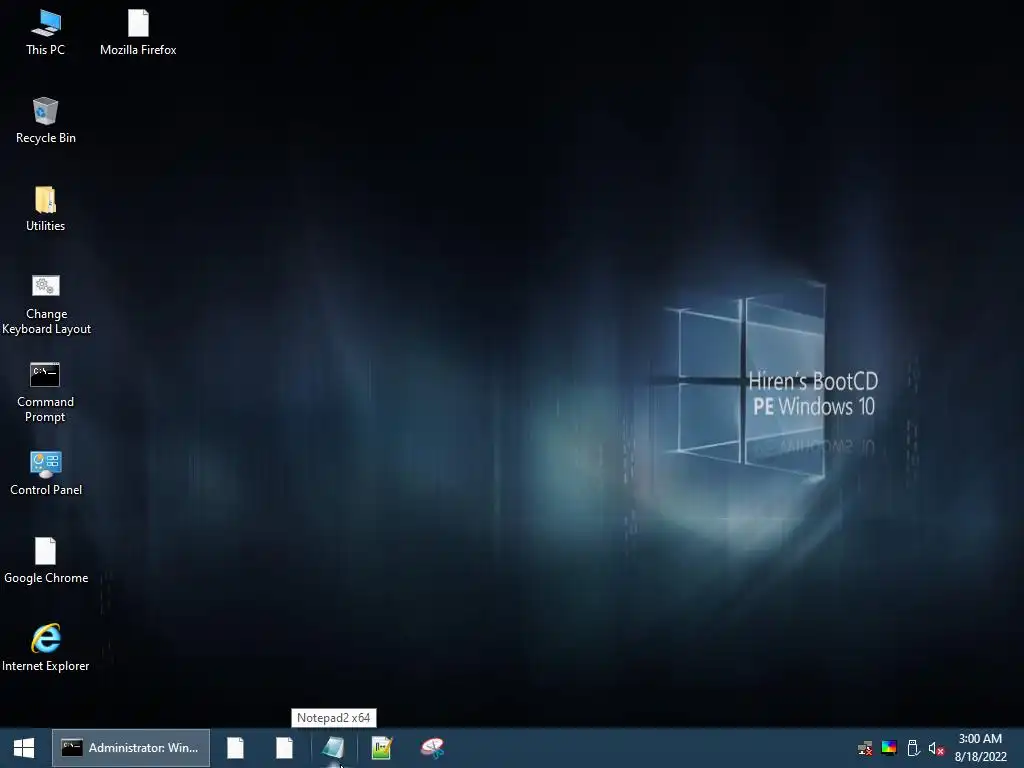Open the red scissors snipping taskbar icon
Screen dimensions: 1024x768
432,748
